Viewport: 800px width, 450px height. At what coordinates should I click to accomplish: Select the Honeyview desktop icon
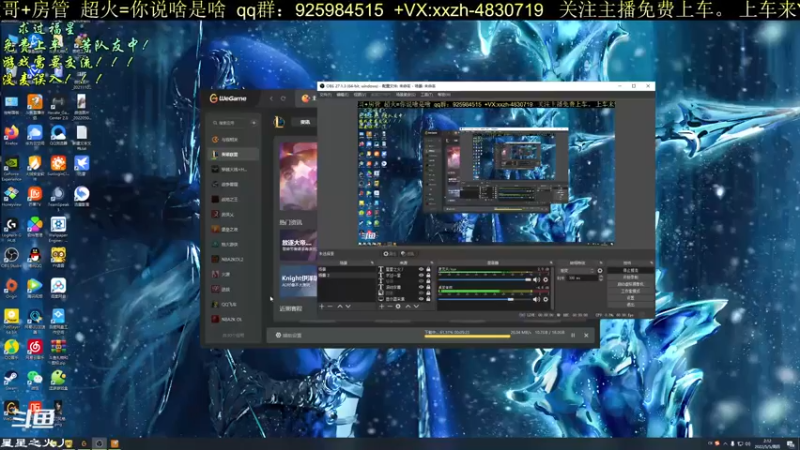click(x=11, y=196)
